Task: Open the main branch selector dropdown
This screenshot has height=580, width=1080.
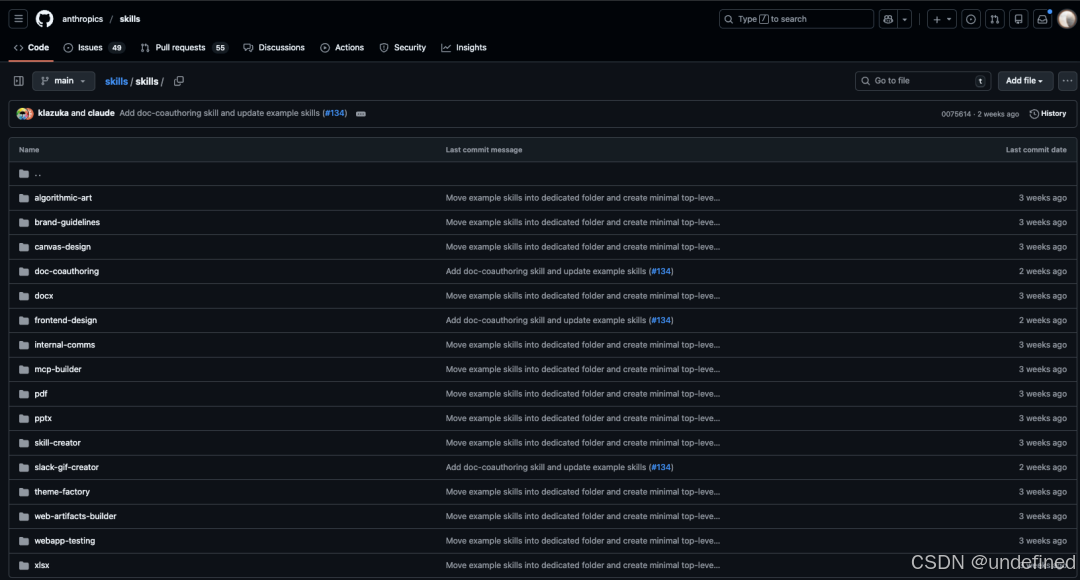Action: (63, 81)
